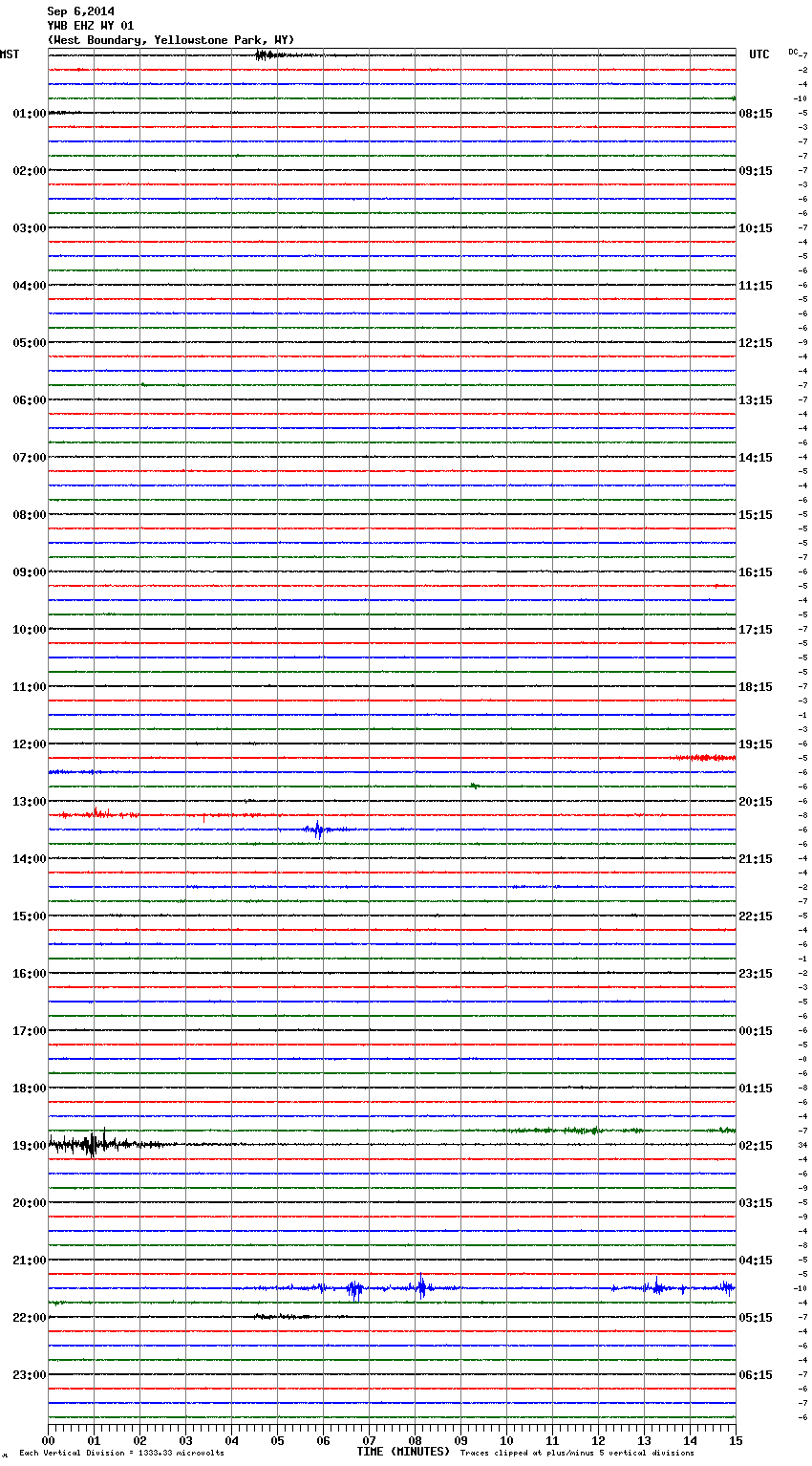Screen dimensions: 812x1466
Task: Click the red noisy signal starting the 13:15 trace
Action: pyautogui.click(x=97, y=814)
